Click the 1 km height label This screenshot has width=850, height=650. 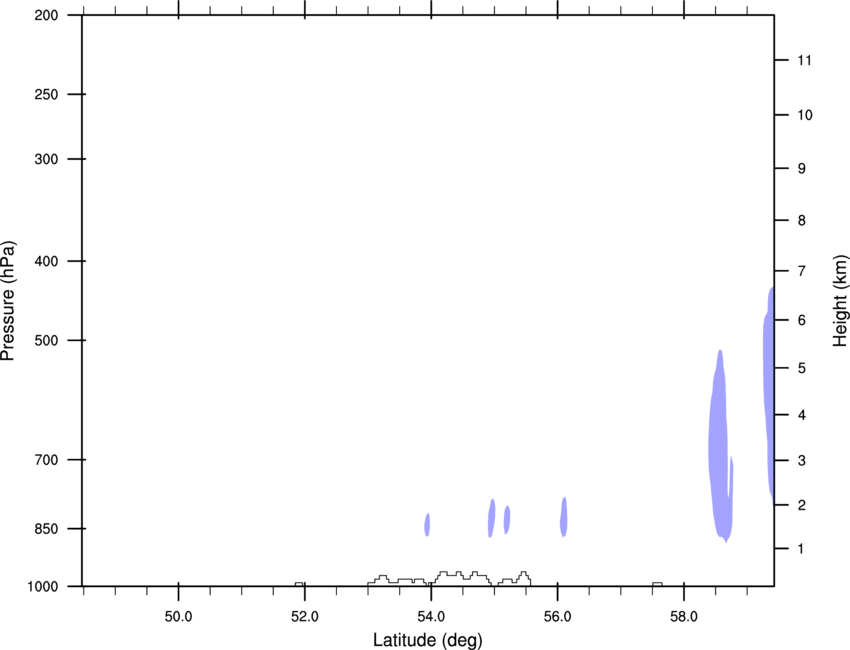coord(801,549)
